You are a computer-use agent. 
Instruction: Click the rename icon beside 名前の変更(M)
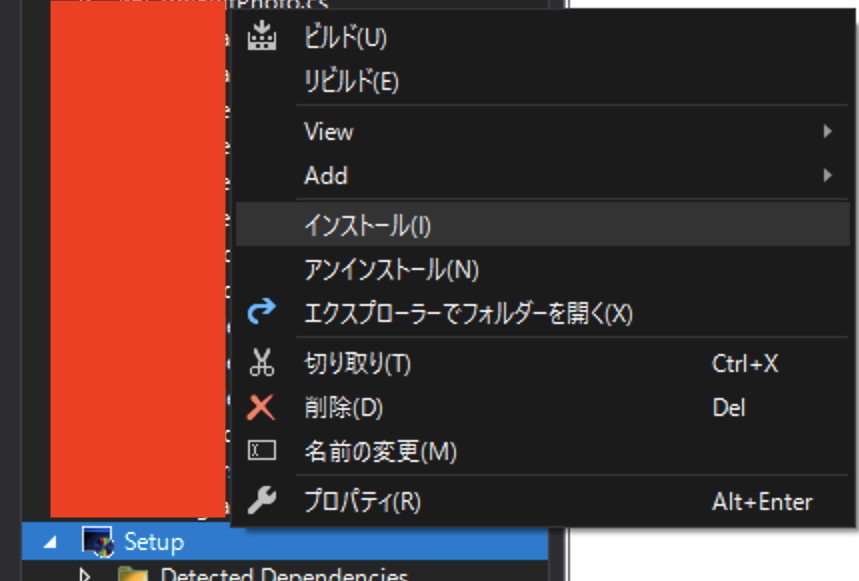pyautogui.click(x=260, y=452)
